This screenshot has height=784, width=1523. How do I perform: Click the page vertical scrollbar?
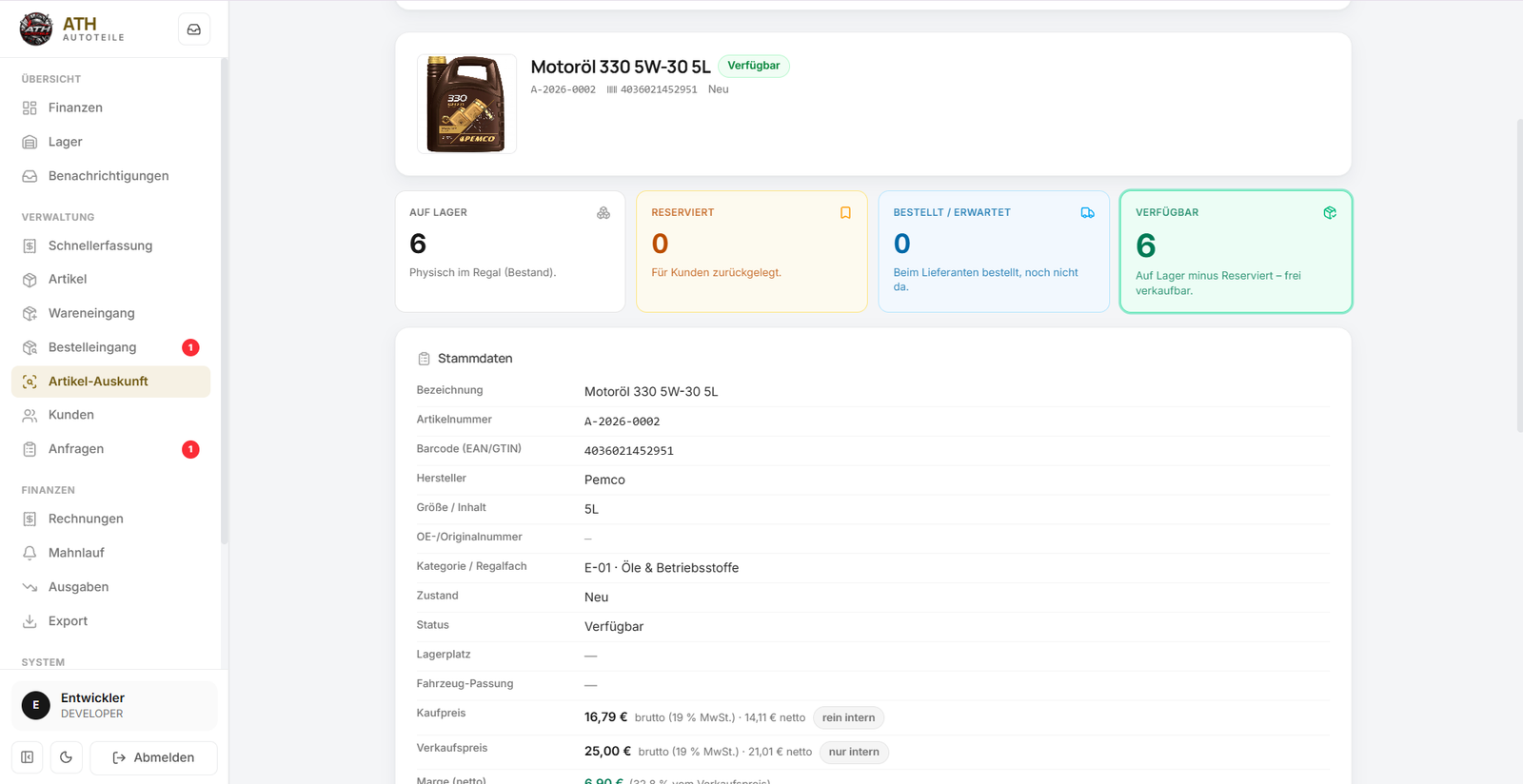pyautogui.click(x=1519, y=276)
